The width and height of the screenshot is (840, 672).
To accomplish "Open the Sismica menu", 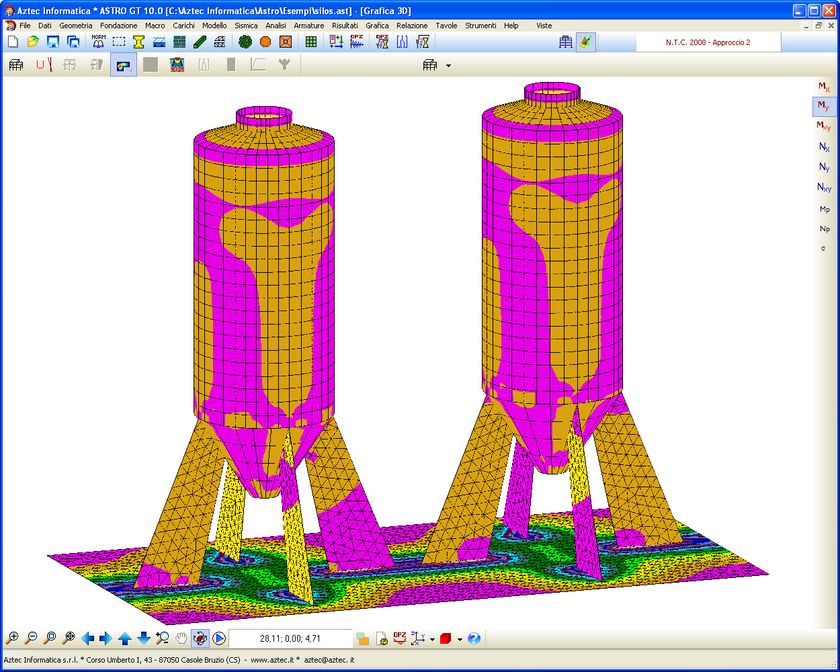I will 246,25.
